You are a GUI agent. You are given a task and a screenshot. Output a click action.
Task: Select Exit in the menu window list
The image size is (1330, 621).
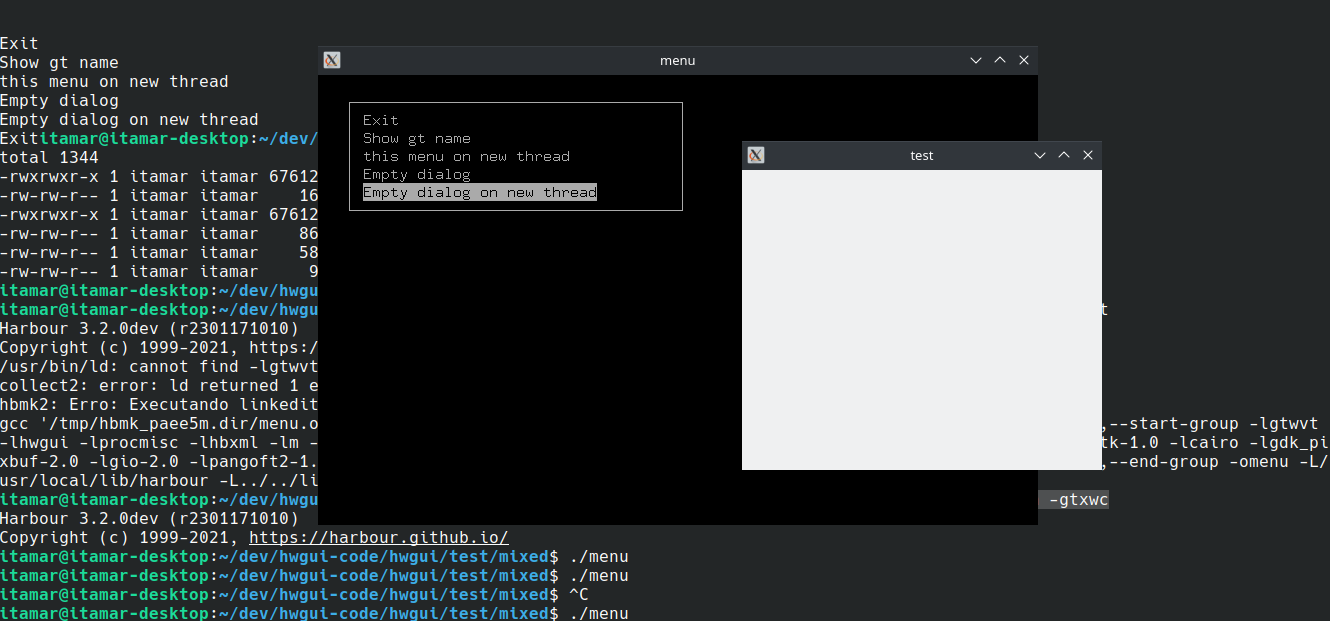pos(381,120)
